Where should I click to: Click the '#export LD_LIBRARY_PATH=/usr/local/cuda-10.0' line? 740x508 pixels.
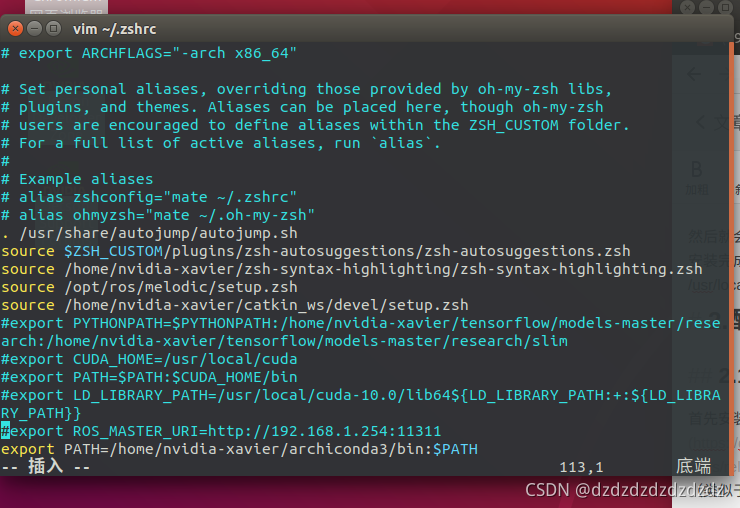pos(361,395)
